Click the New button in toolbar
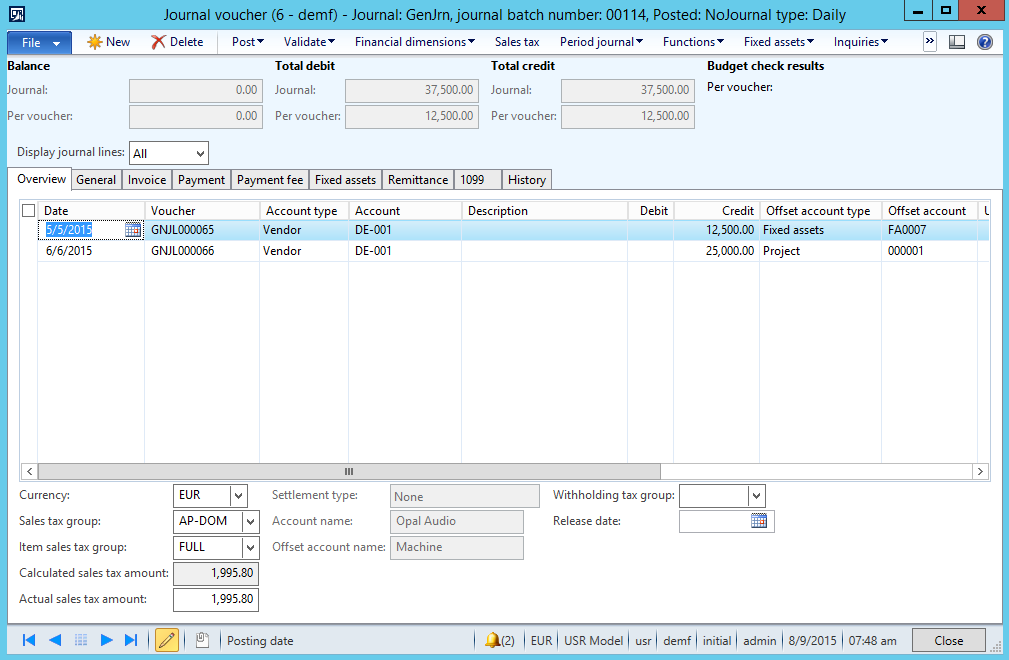Image resolution: width=1009 pixels, height=660 pixels. [x=109, y=42]
